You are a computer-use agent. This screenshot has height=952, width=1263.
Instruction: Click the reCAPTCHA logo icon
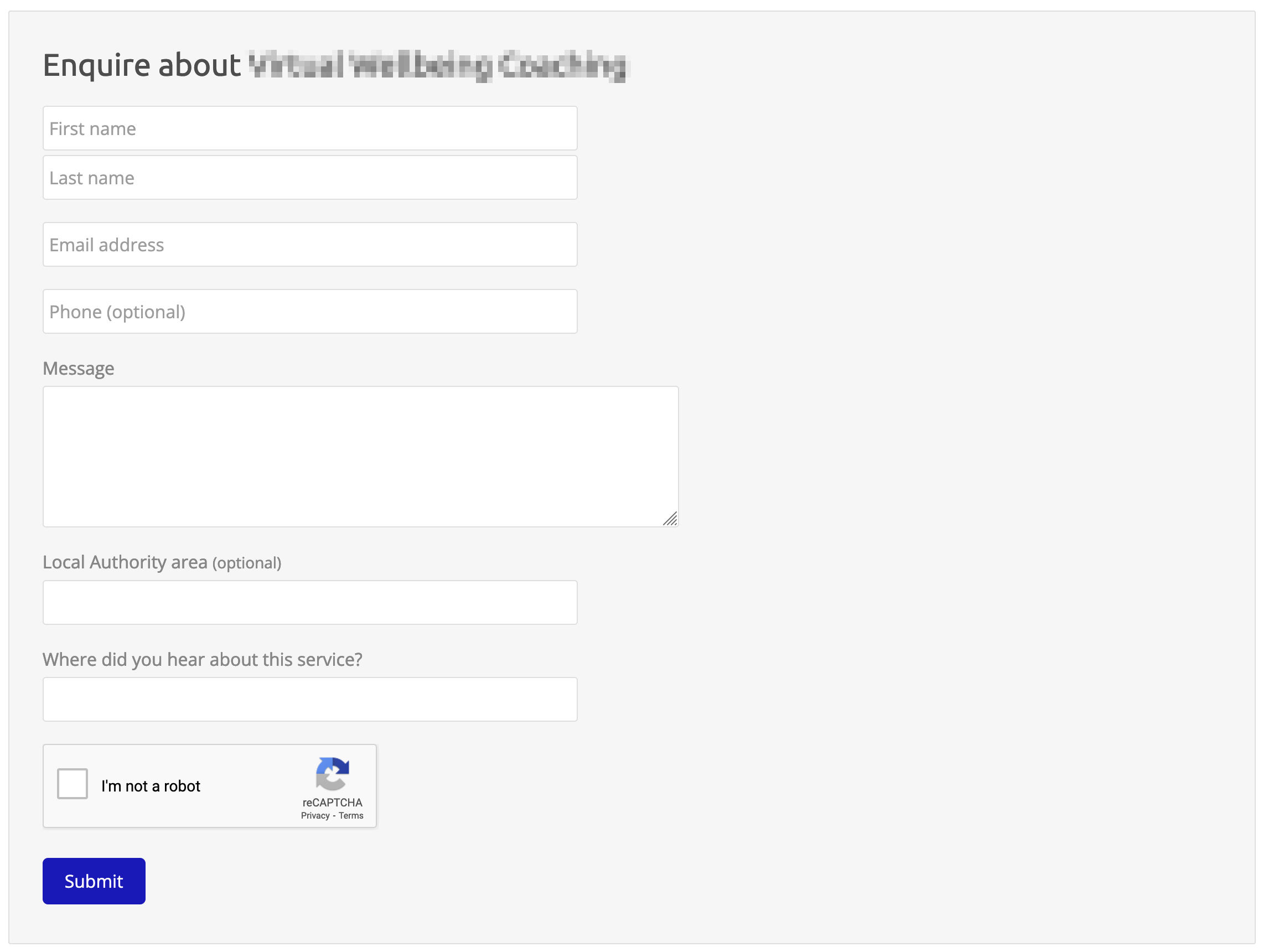pyautogui.click(x=332, y=774)
